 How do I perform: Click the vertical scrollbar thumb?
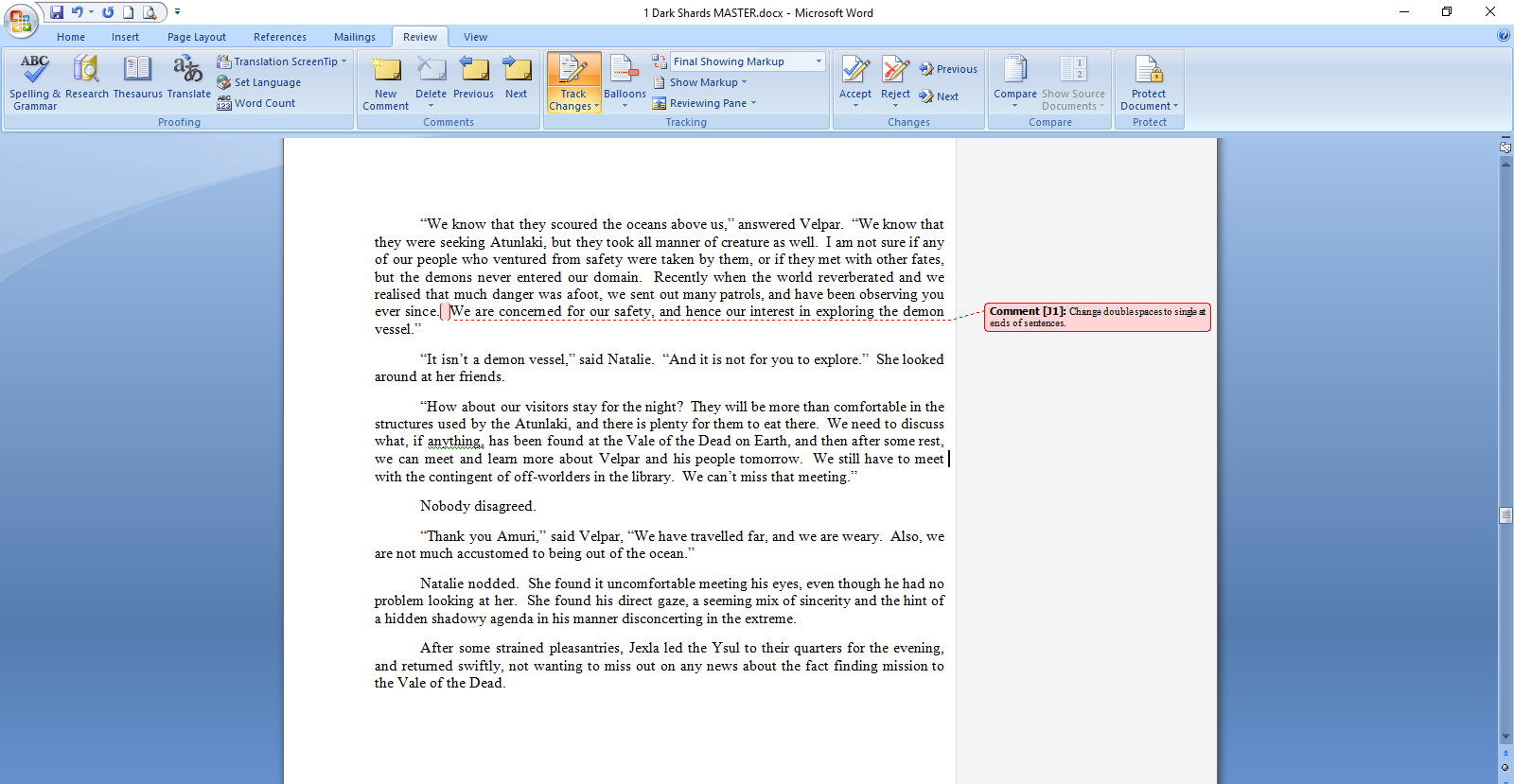[1505, 515]
